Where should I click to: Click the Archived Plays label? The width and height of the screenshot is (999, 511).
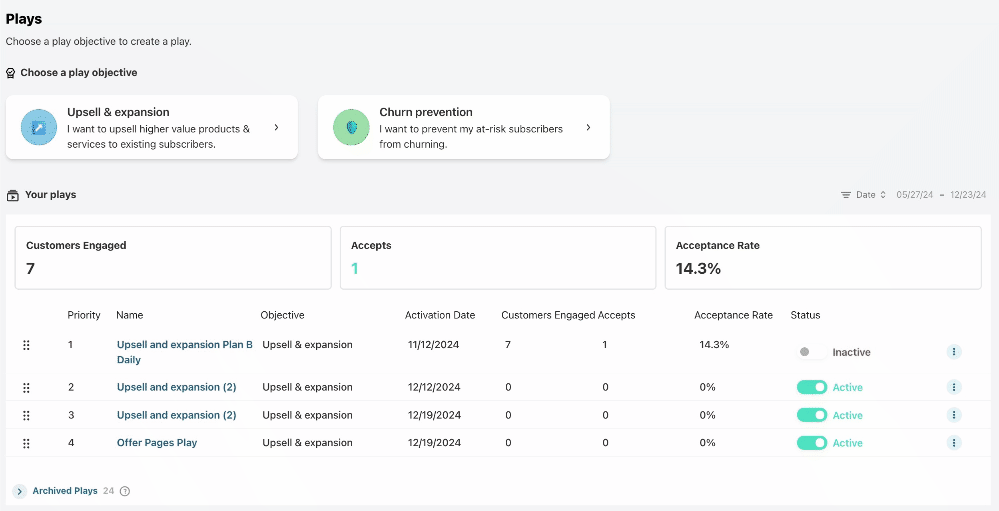pyautogui.click(x=65, y=491)
